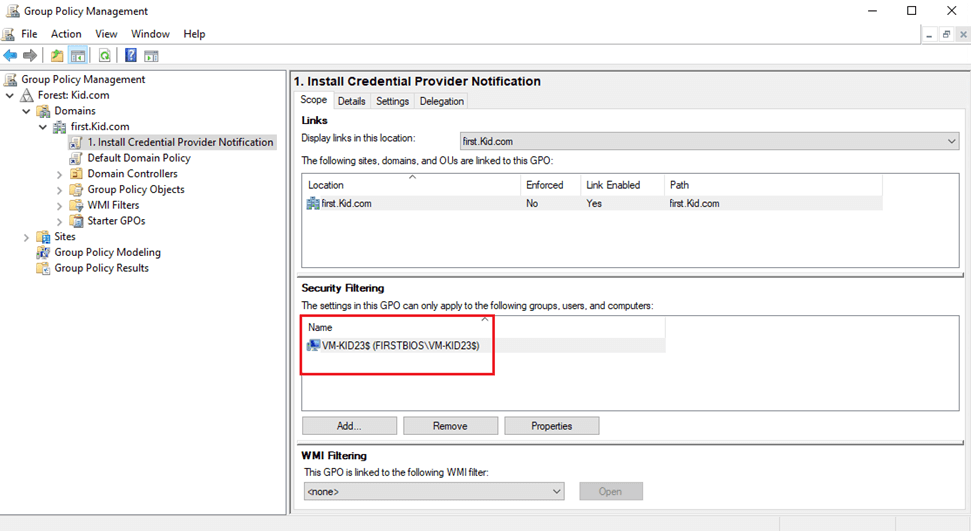Expand the WMI Filters node

(59, 206)
